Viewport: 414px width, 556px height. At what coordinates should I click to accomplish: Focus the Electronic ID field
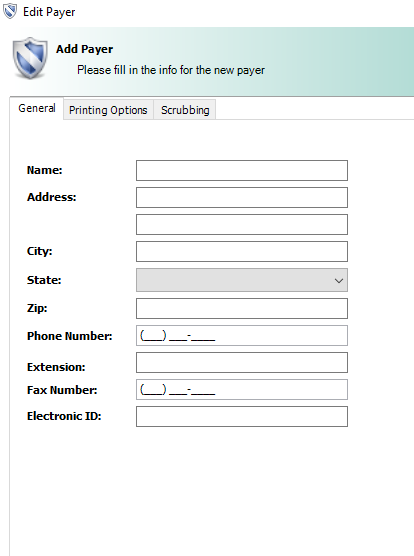coord(242,416)
